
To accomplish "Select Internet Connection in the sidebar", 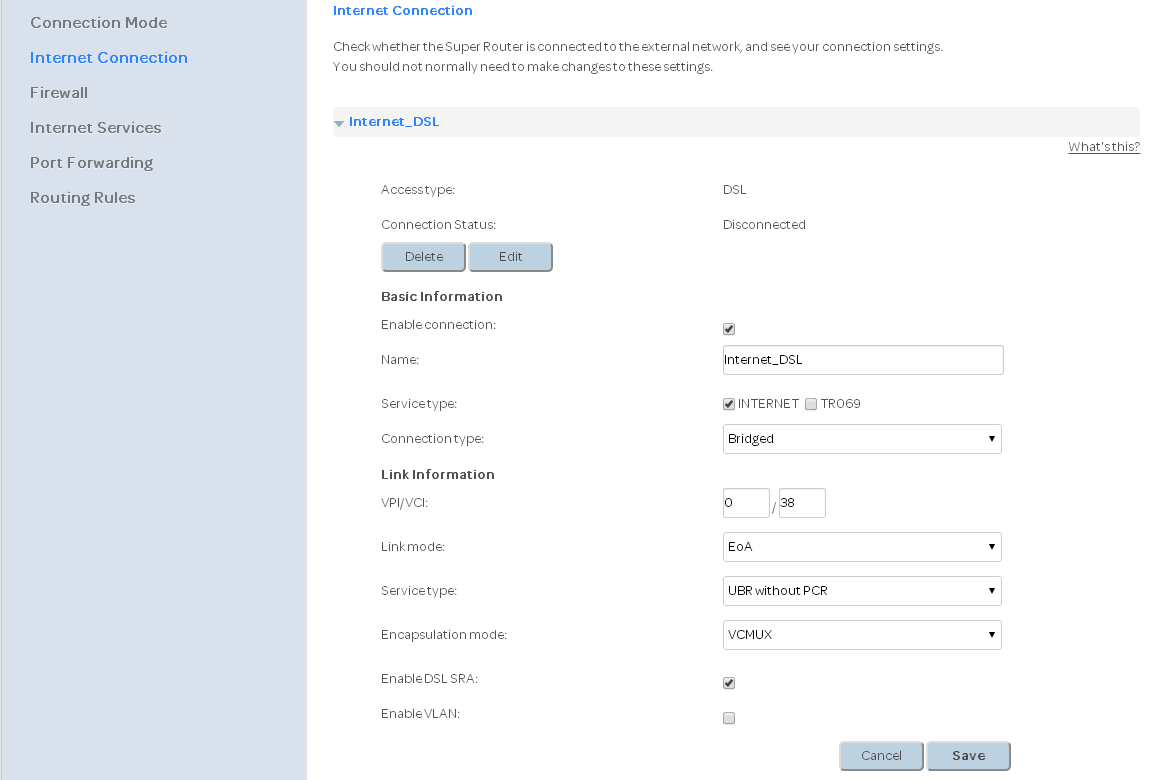I will (108, 57).
